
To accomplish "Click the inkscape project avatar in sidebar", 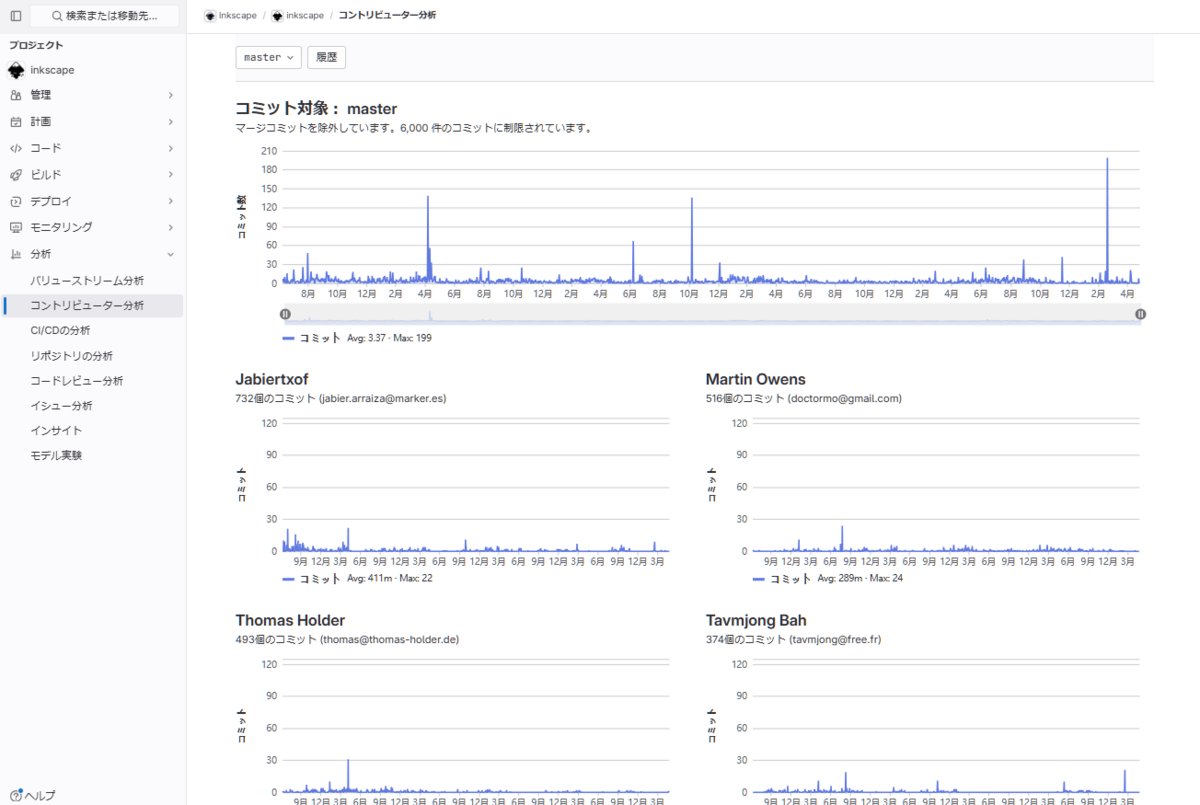I will [x=15, y=70].
